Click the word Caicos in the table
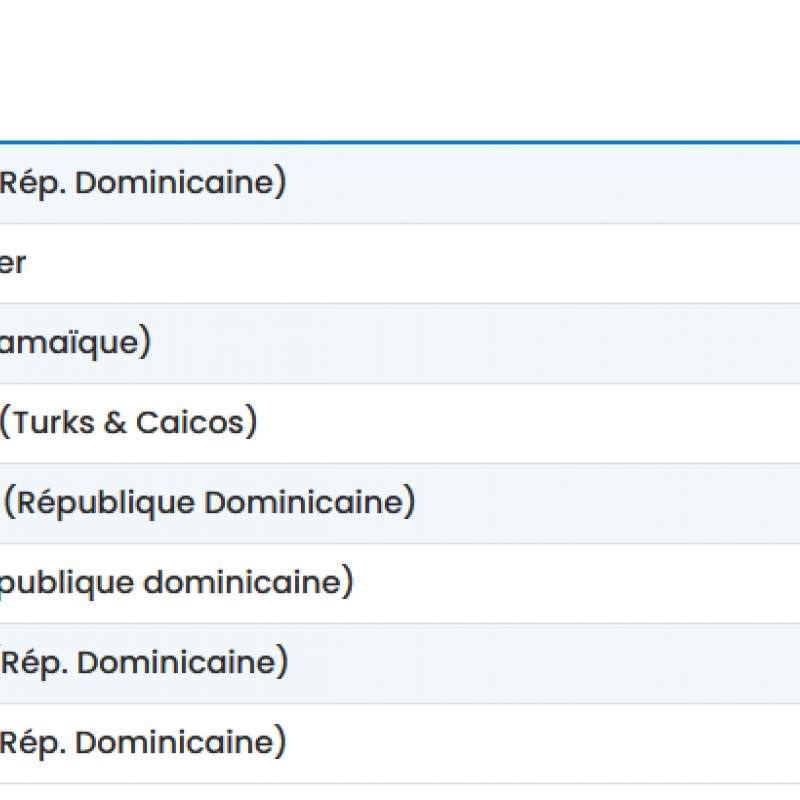The height and width of the screenshot is (800, 800). pyautogui.click(x=190, y=422)
